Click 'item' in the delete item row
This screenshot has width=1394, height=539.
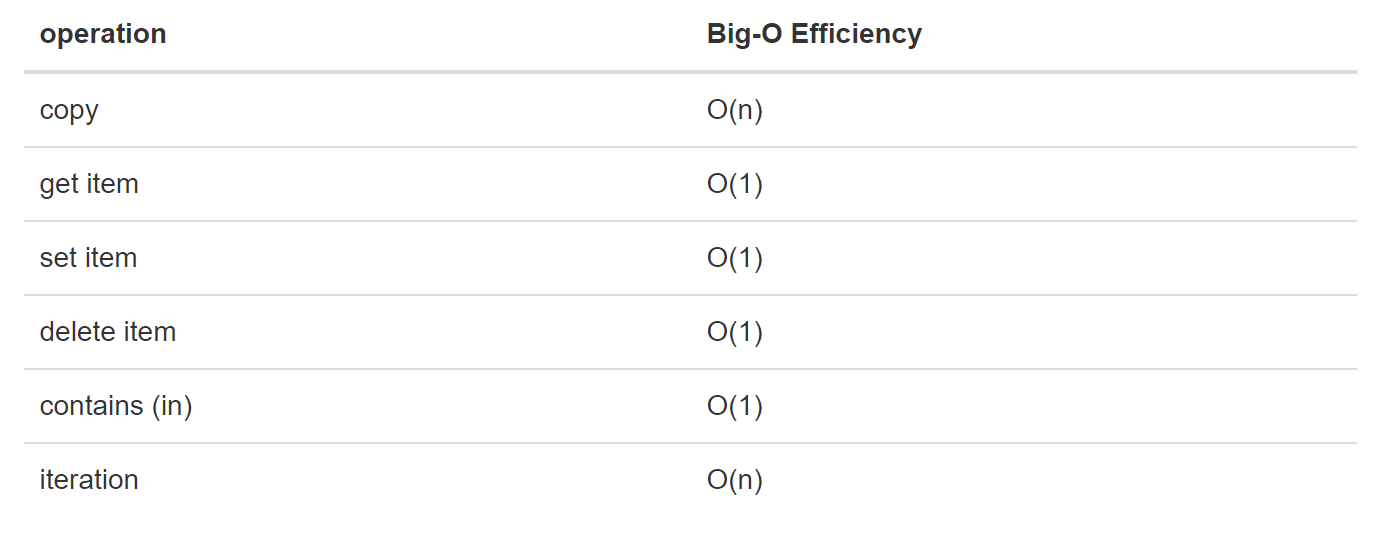click(x=150, y=332)
